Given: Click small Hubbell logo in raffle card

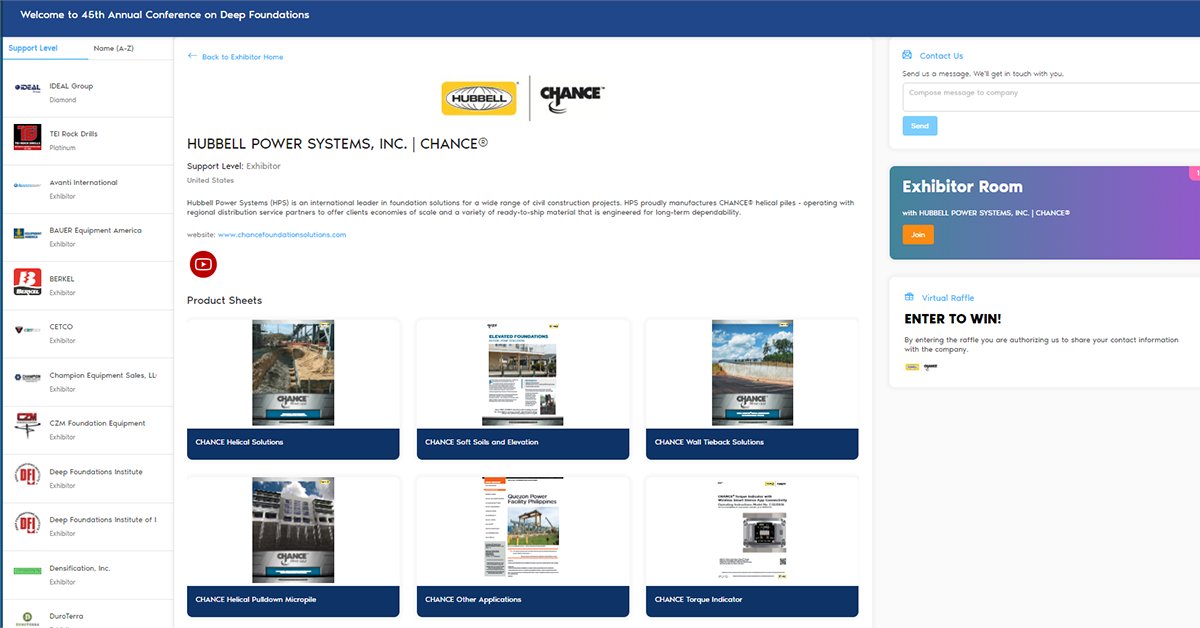Looking at the screenshot, I should click(x=912, y=367).
